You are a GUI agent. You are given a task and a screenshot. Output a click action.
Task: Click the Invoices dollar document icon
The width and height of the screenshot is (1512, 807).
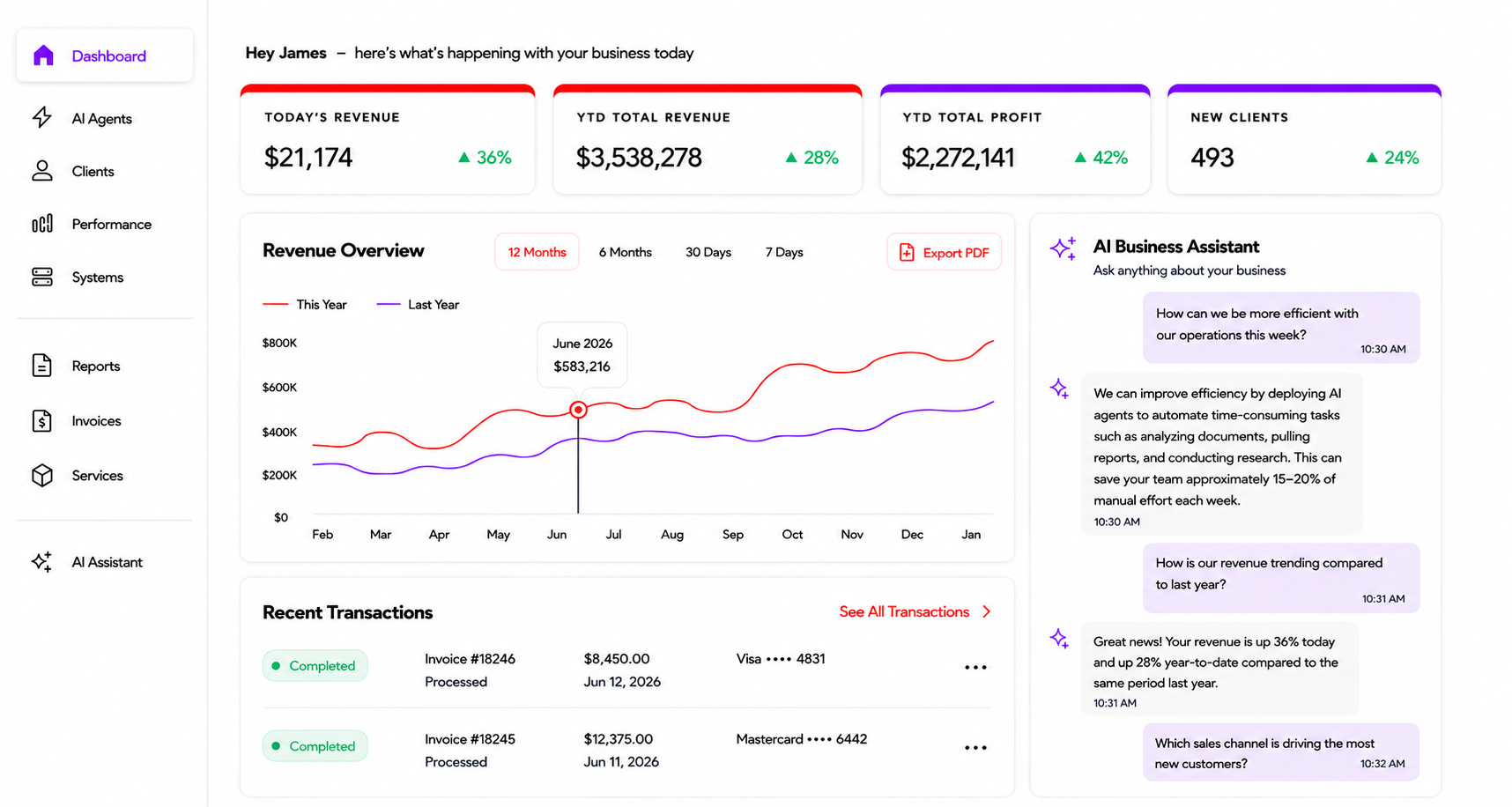42,420
